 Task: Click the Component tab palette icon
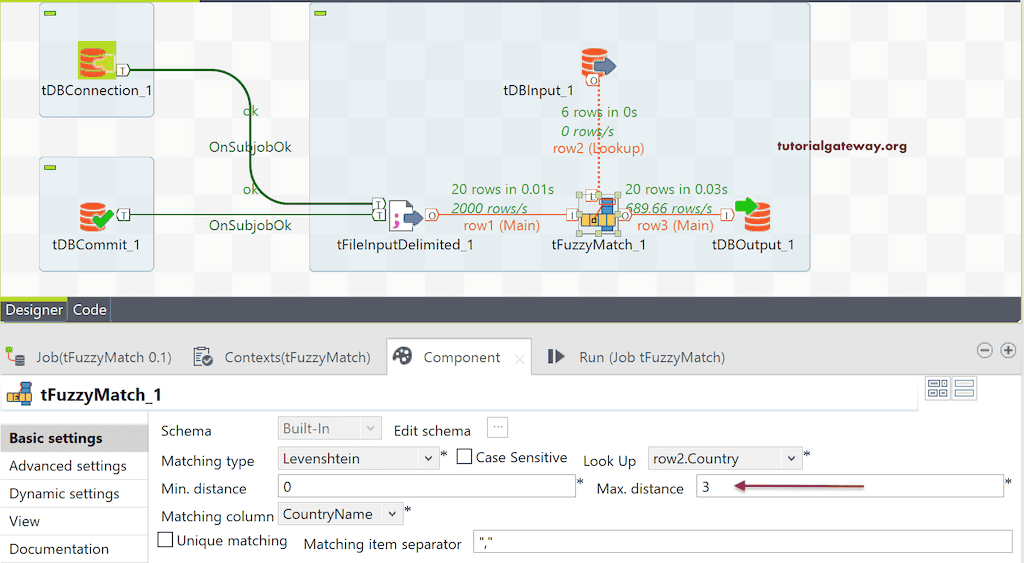click(x=402, y=356)
